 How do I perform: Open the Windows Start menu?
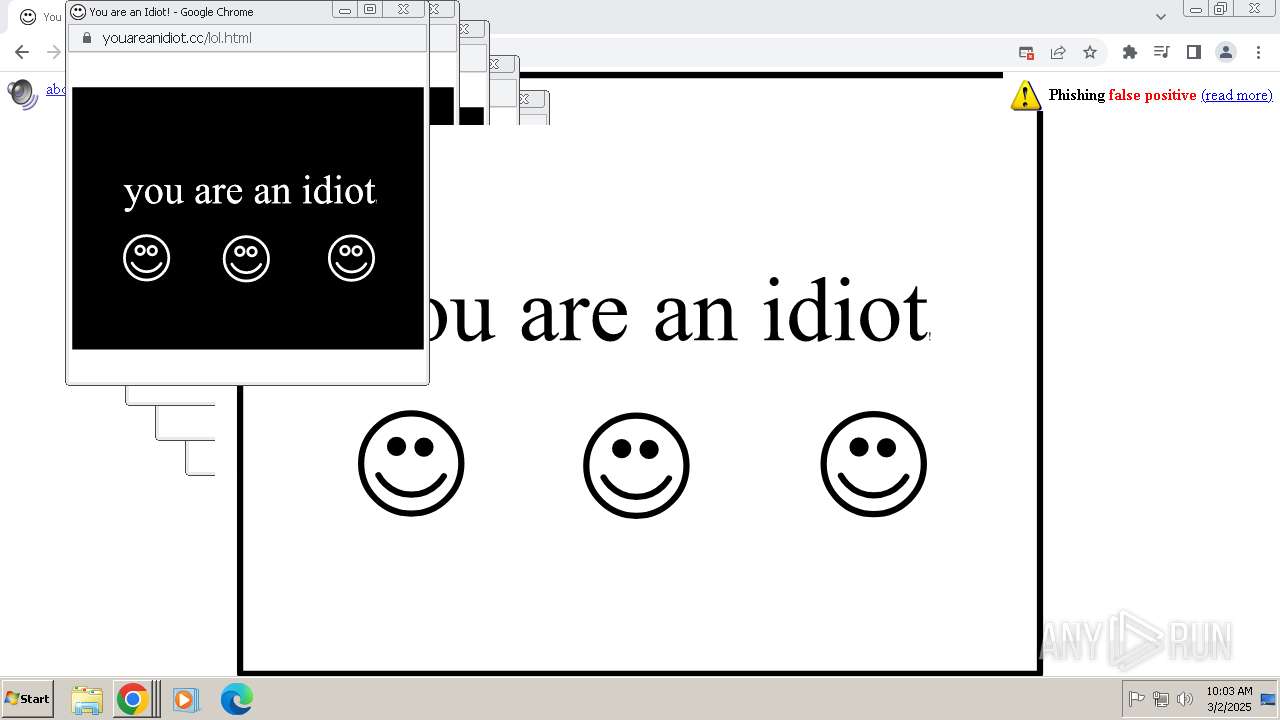(x=28, y=699)
